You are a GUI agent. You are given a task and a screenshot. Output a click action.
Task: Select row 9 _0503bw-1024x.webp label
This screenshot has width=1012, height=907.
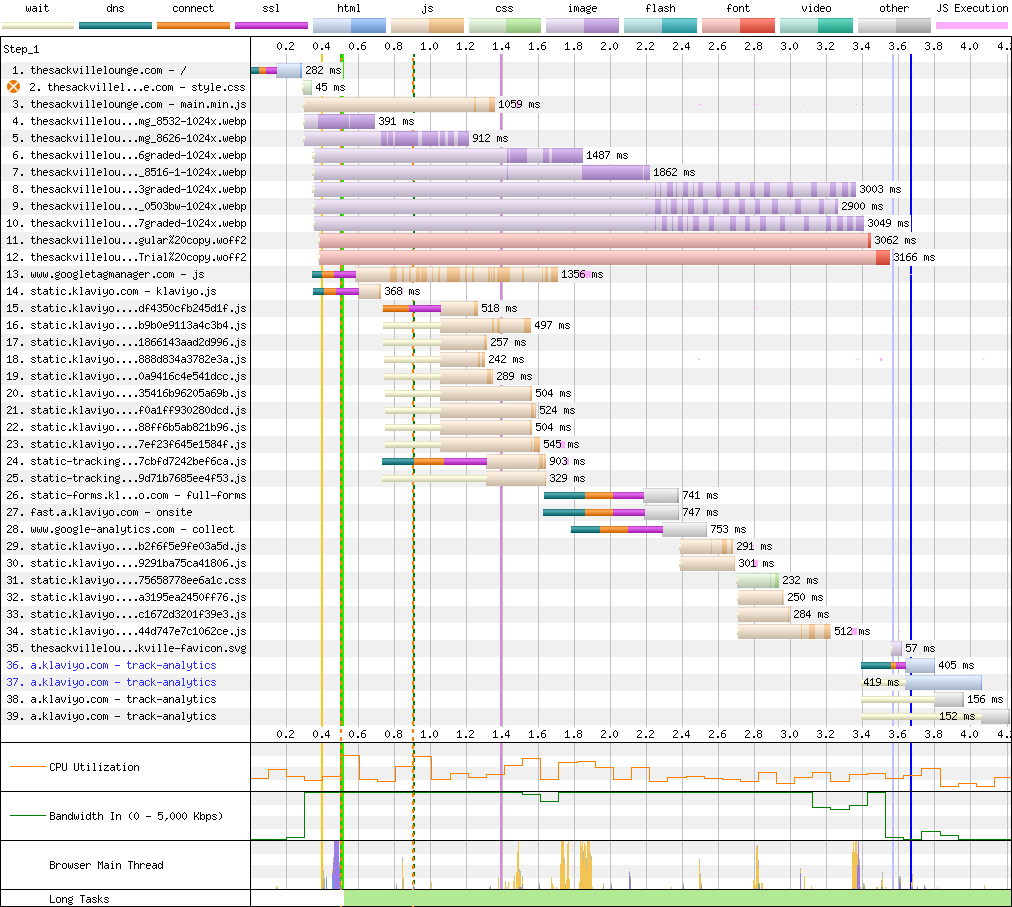[129, 207]
